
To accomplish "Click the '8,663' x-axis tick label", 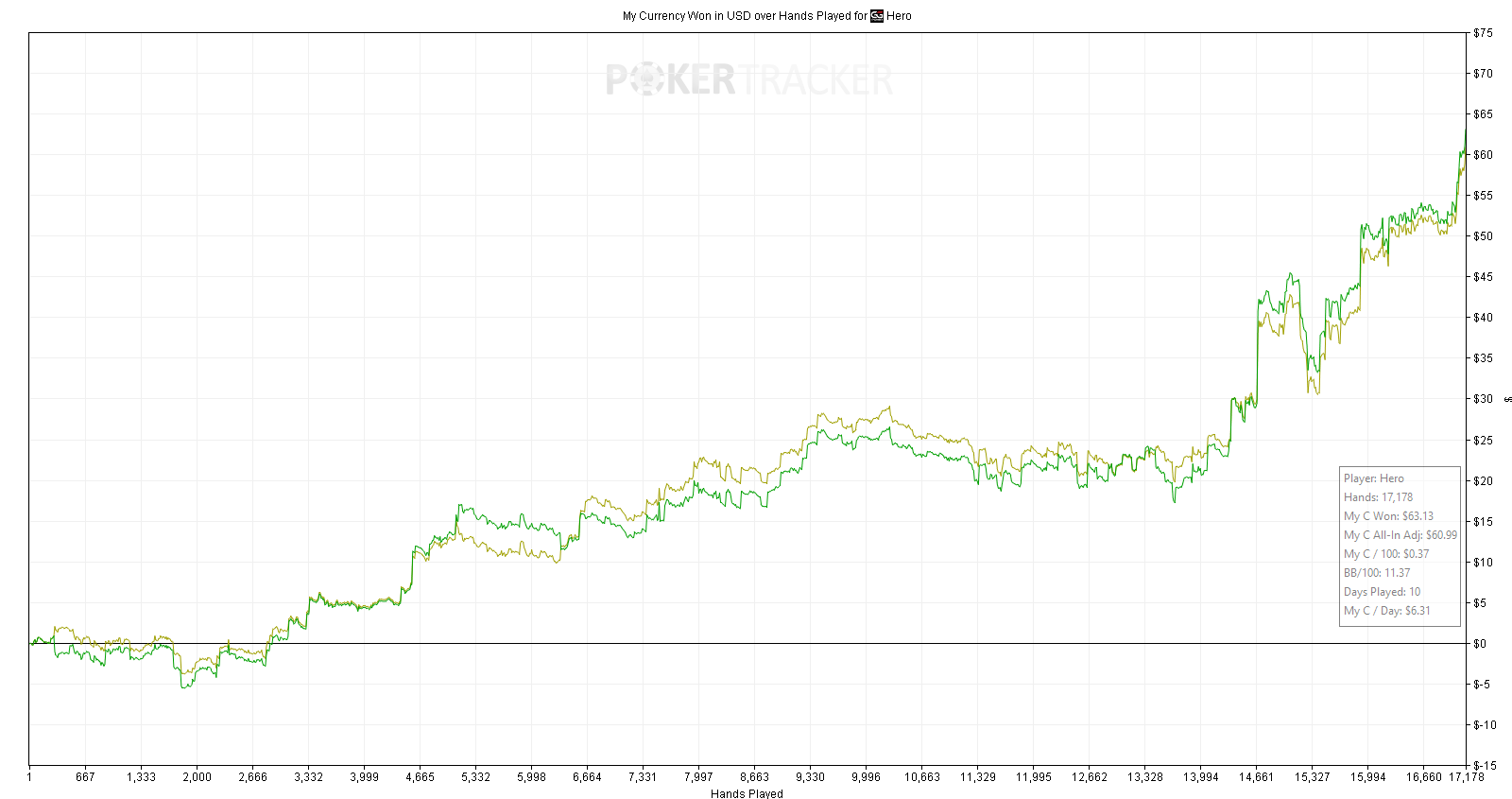I will [x=754, y=777].
